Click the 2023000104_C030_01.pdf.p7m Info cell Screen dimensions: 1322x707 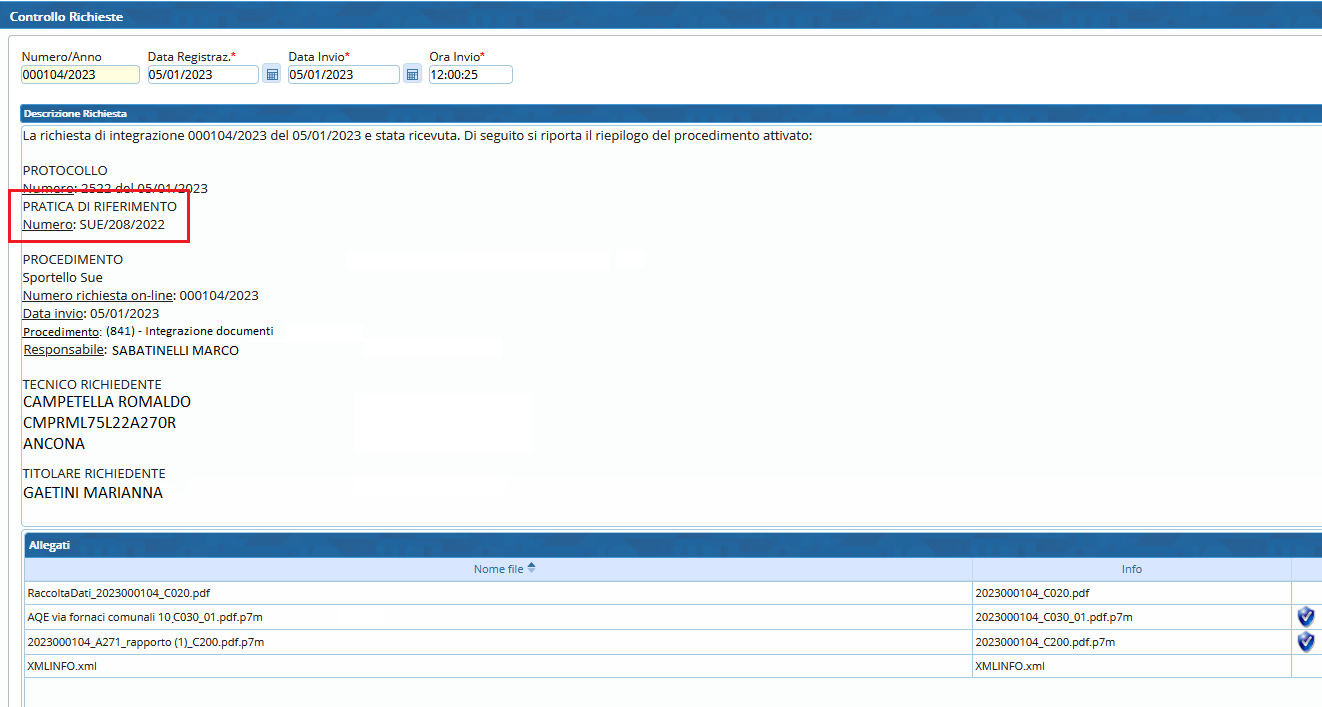[x=1053, y=617]
